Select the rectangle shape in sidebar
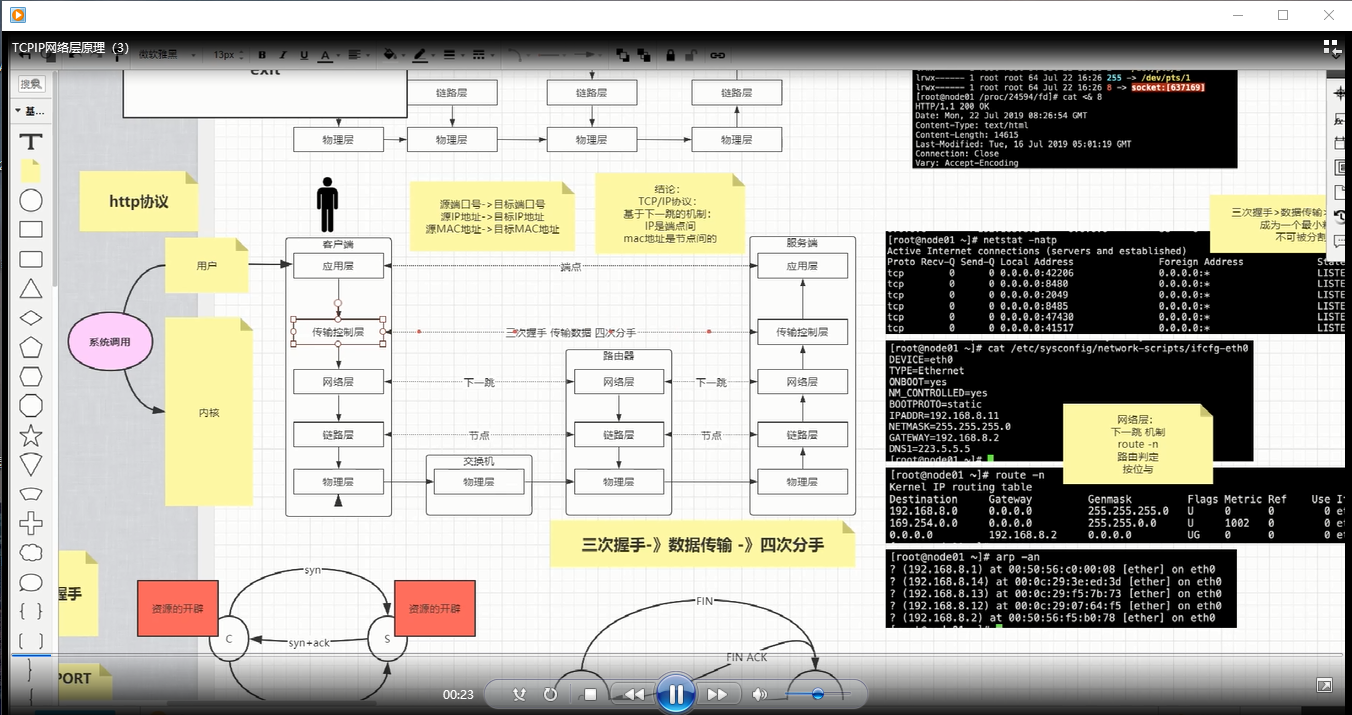Viewport: 1352px width, 715px height. (32, 230)
